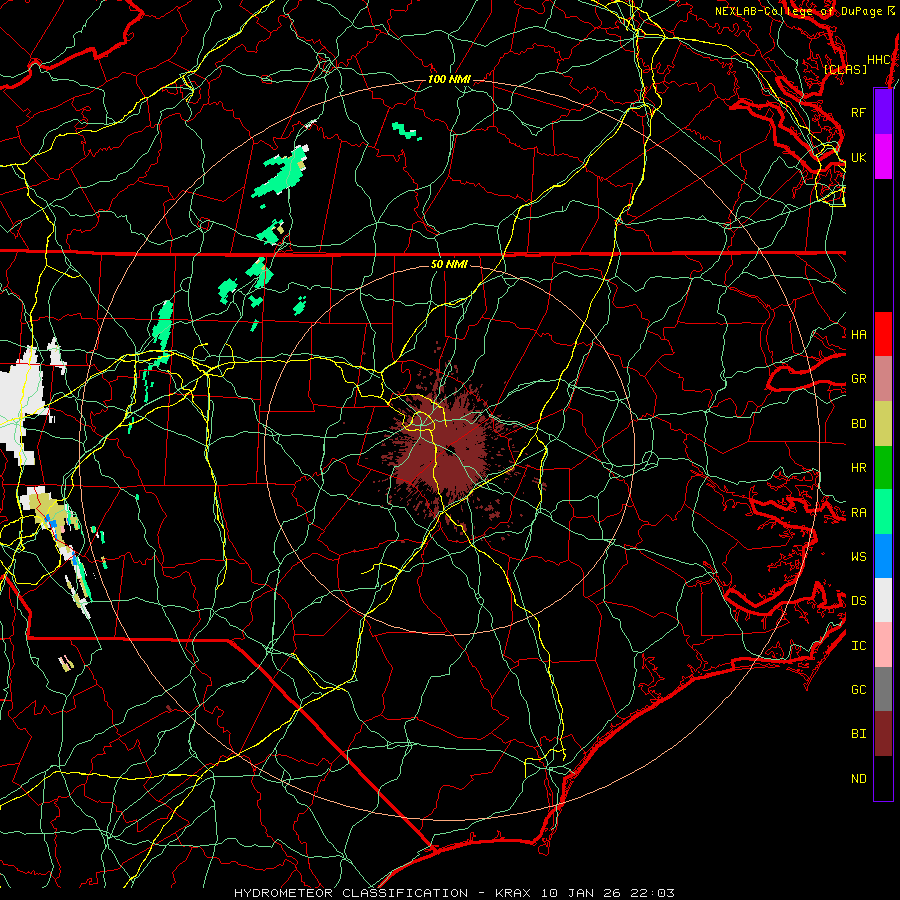Viewport: 900px width, 900px height.
Task: Click the GR legend label
Action: coord(859,379)
